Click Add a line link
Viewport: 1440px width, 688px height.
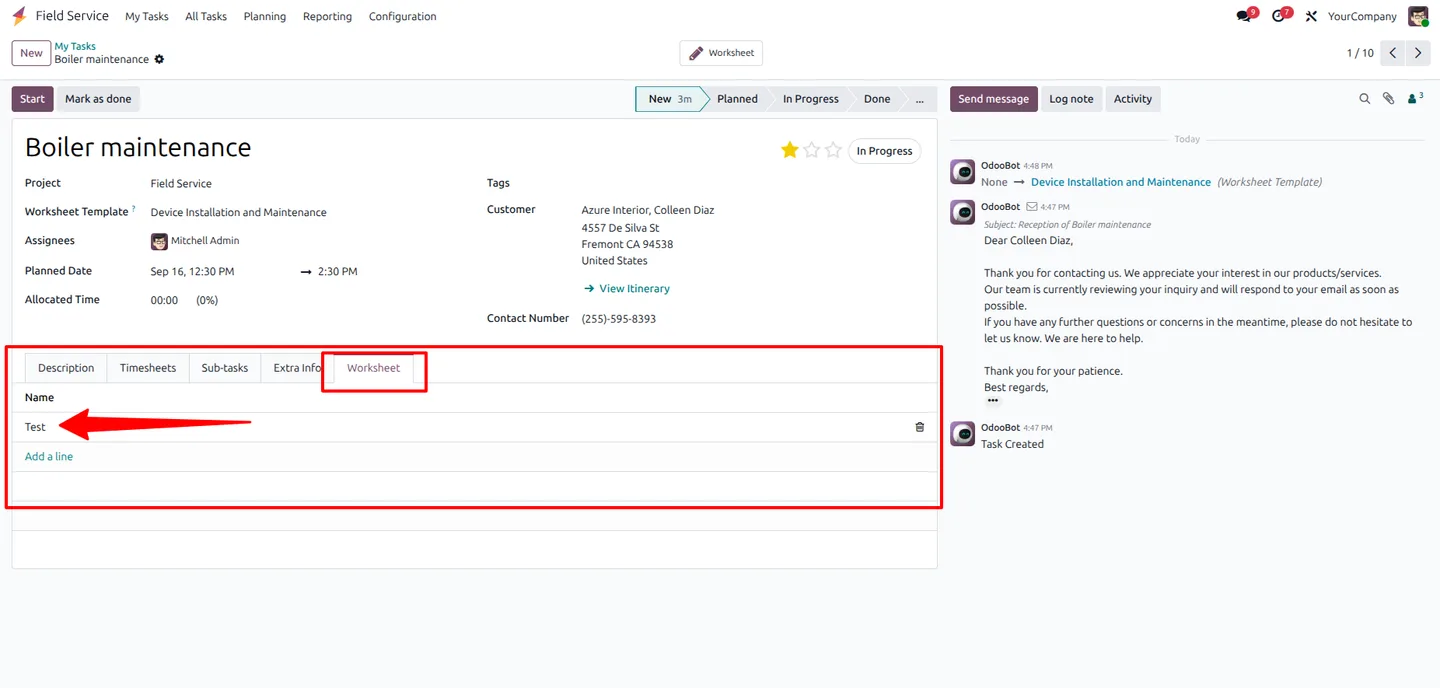[x=49, y=457]
